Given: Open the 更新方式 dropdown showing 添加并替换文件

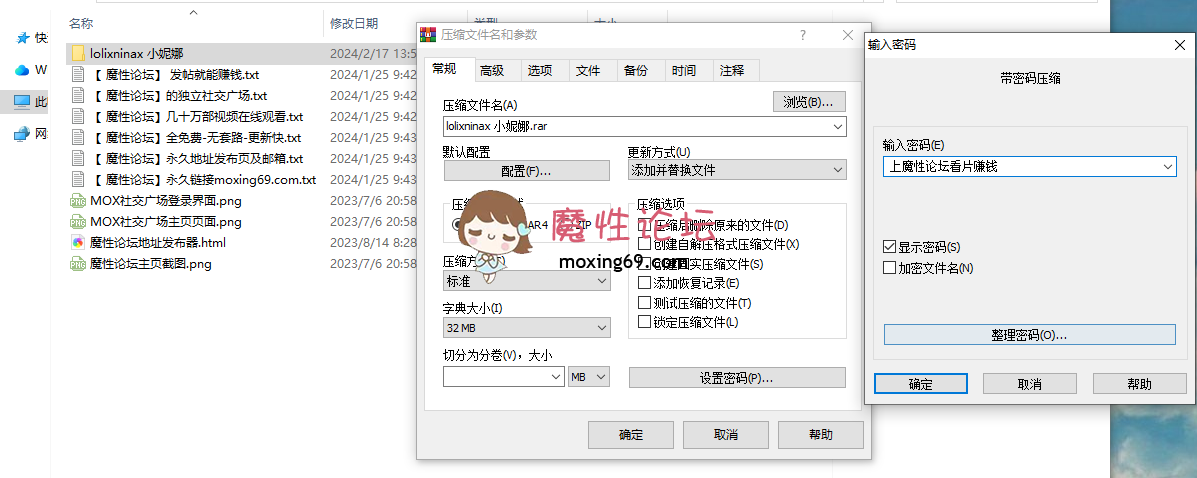Looking at the screenshot, I should pos(737,170).
